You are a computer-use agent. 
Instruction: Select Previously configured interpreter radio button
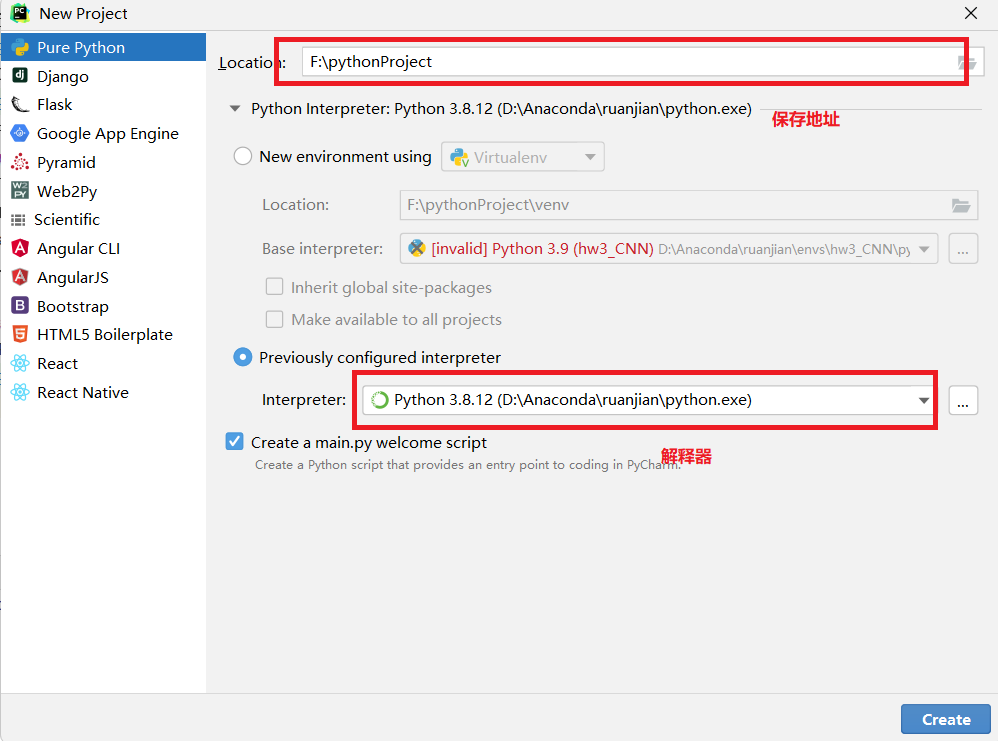pyautogui.click(x=243, y=357)
